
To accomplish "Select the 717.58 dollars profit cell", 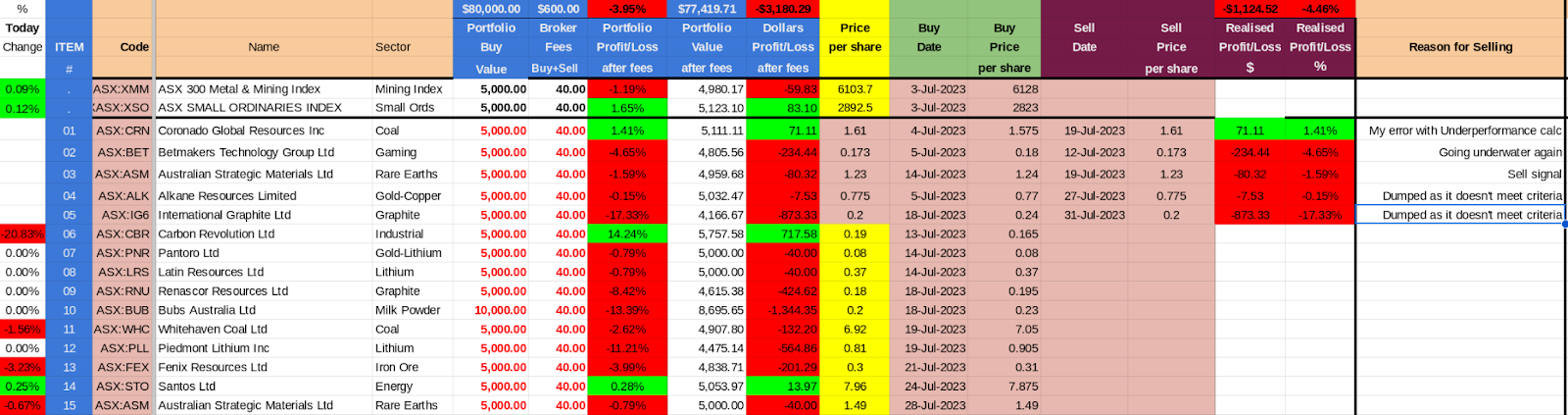I will pos(783,234).
